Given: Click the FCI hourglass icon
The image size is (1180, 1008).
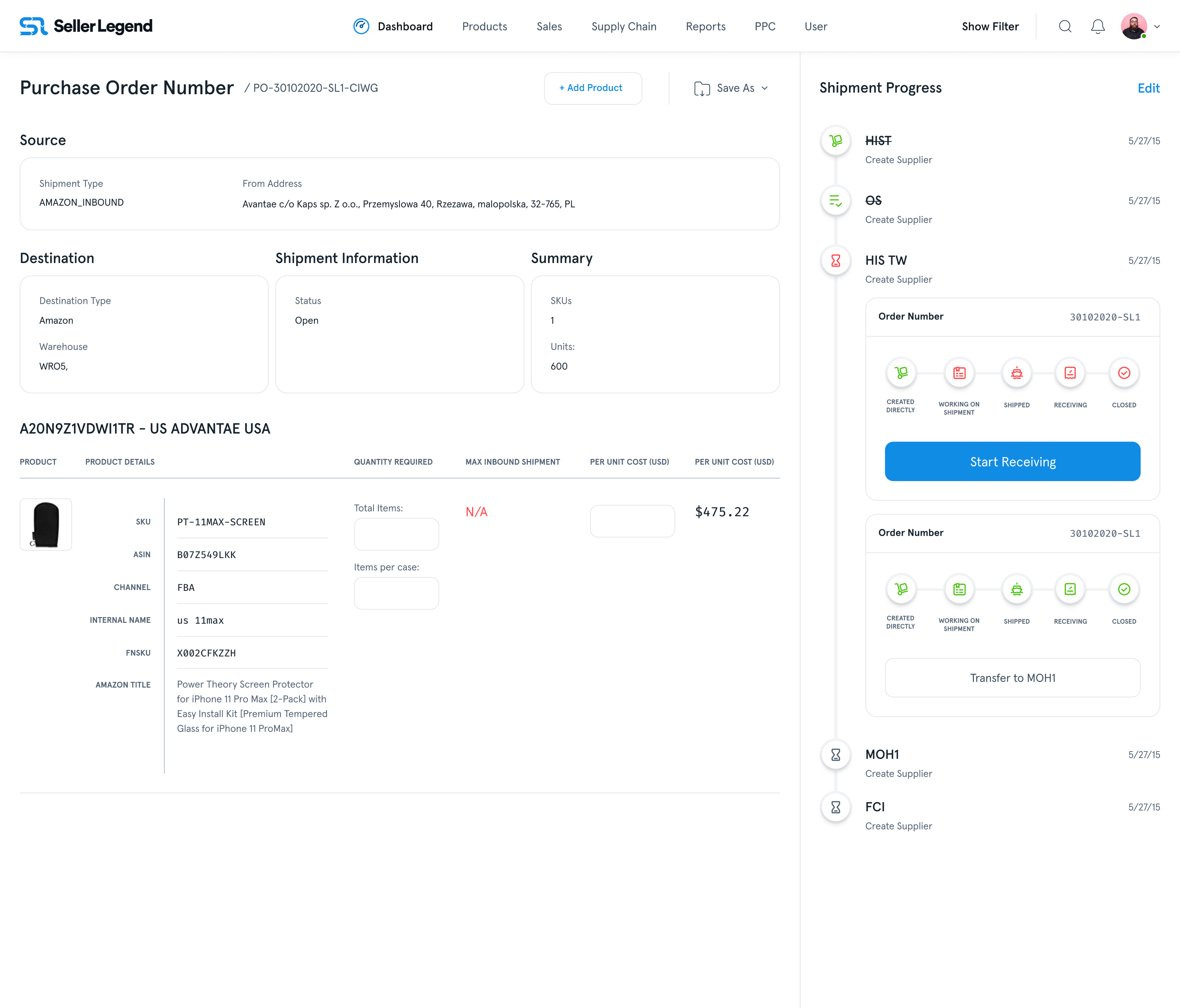Looking at the screenshot, I should pyautogui.click(x=835, y=807).
